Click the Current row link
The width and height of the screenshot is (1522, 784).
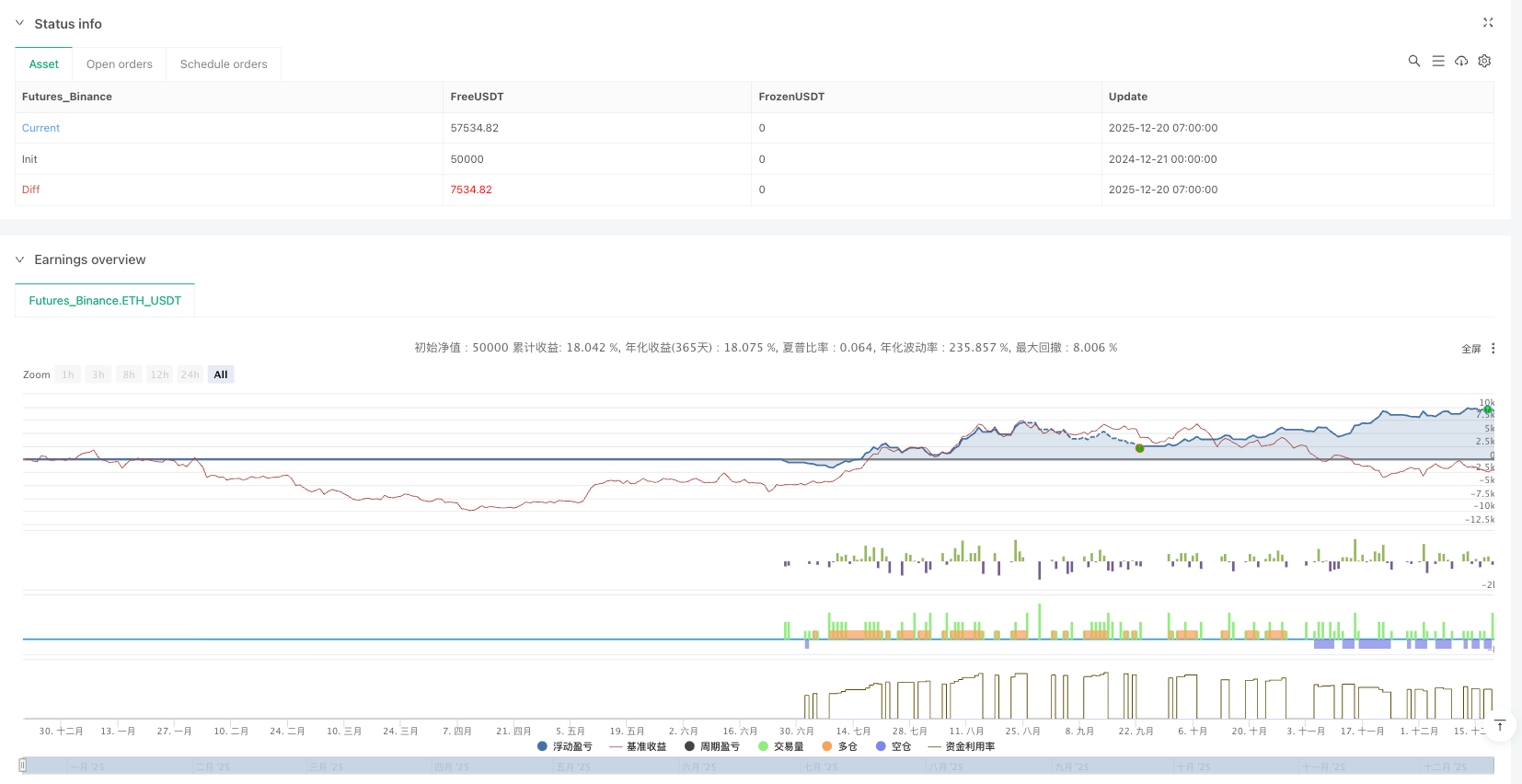[x=40, y=128]
